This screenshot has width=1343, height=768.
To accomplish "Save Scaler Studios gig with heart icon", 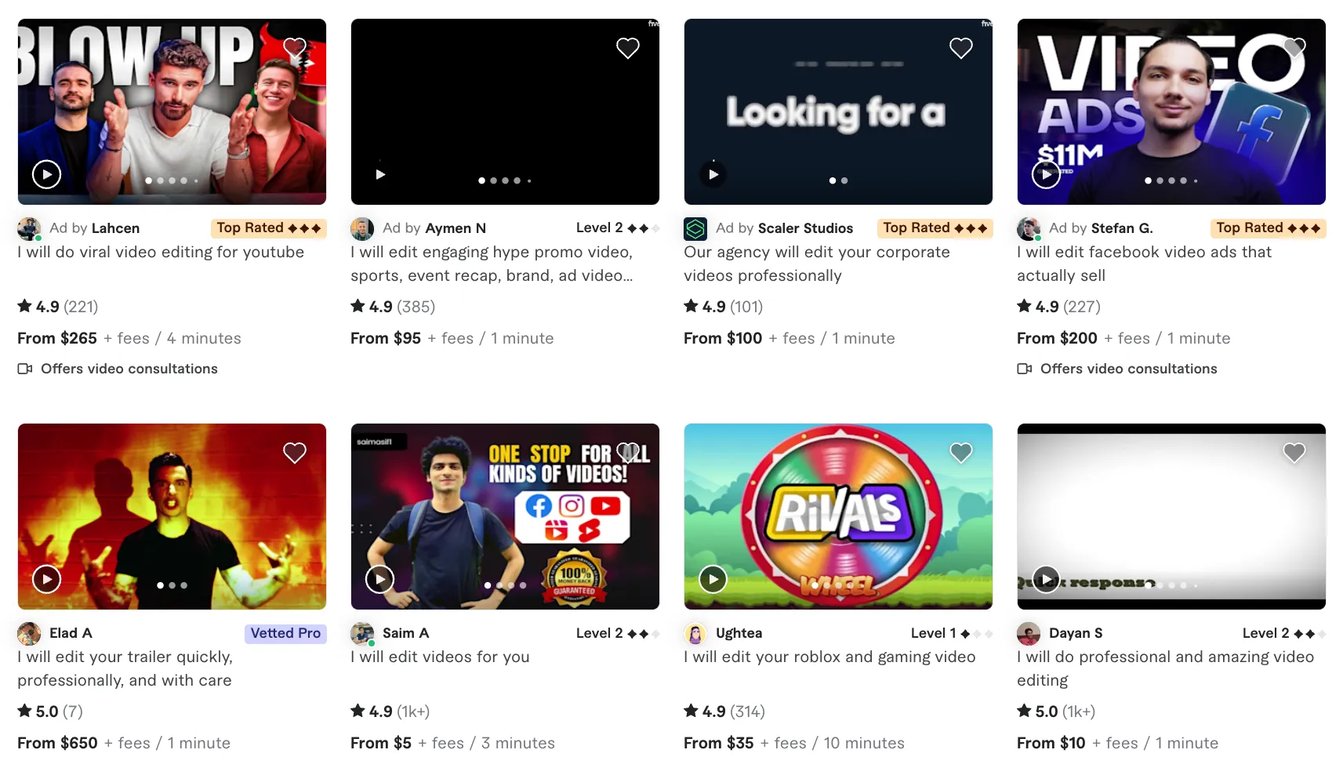I will pyautogui.click(x=961, y=48).
